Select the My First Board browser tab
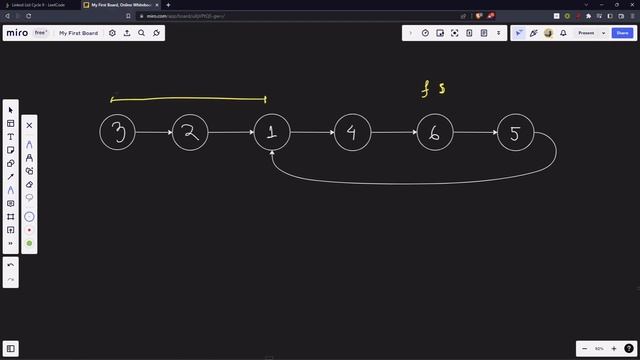640x360 pixels. tap(121, 5)
